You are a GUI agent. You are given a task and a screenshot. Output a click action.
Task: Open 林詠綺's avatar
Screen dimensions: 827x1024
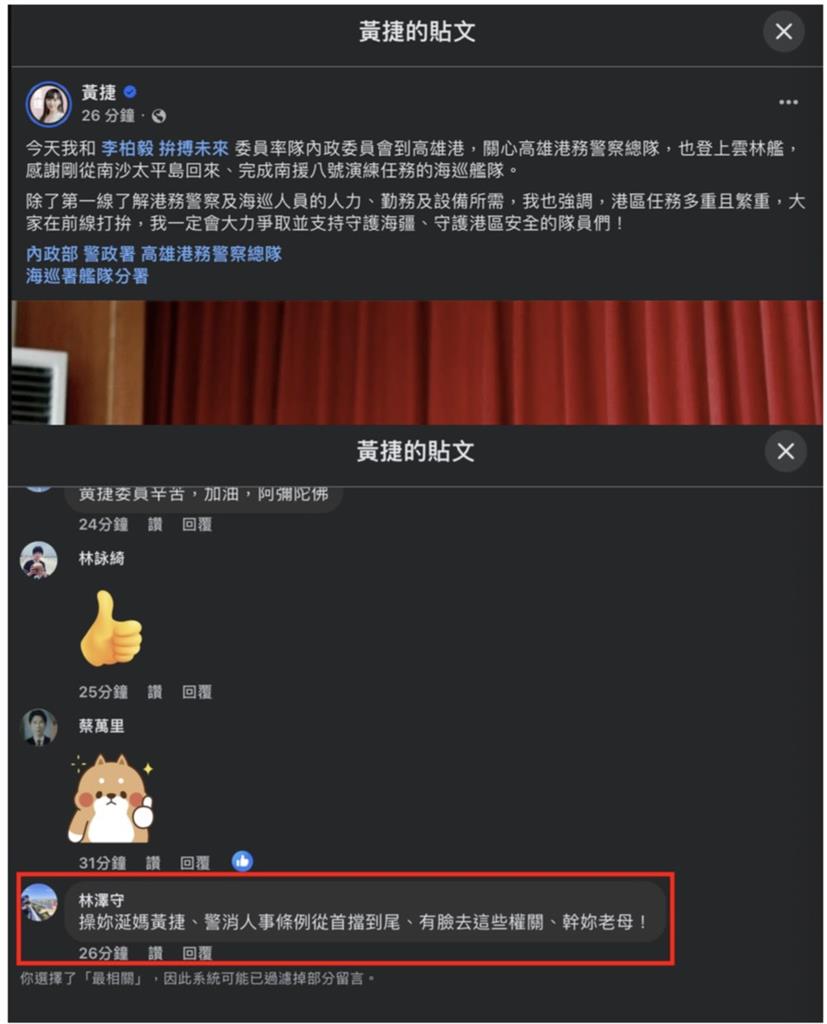pos(39,560)
